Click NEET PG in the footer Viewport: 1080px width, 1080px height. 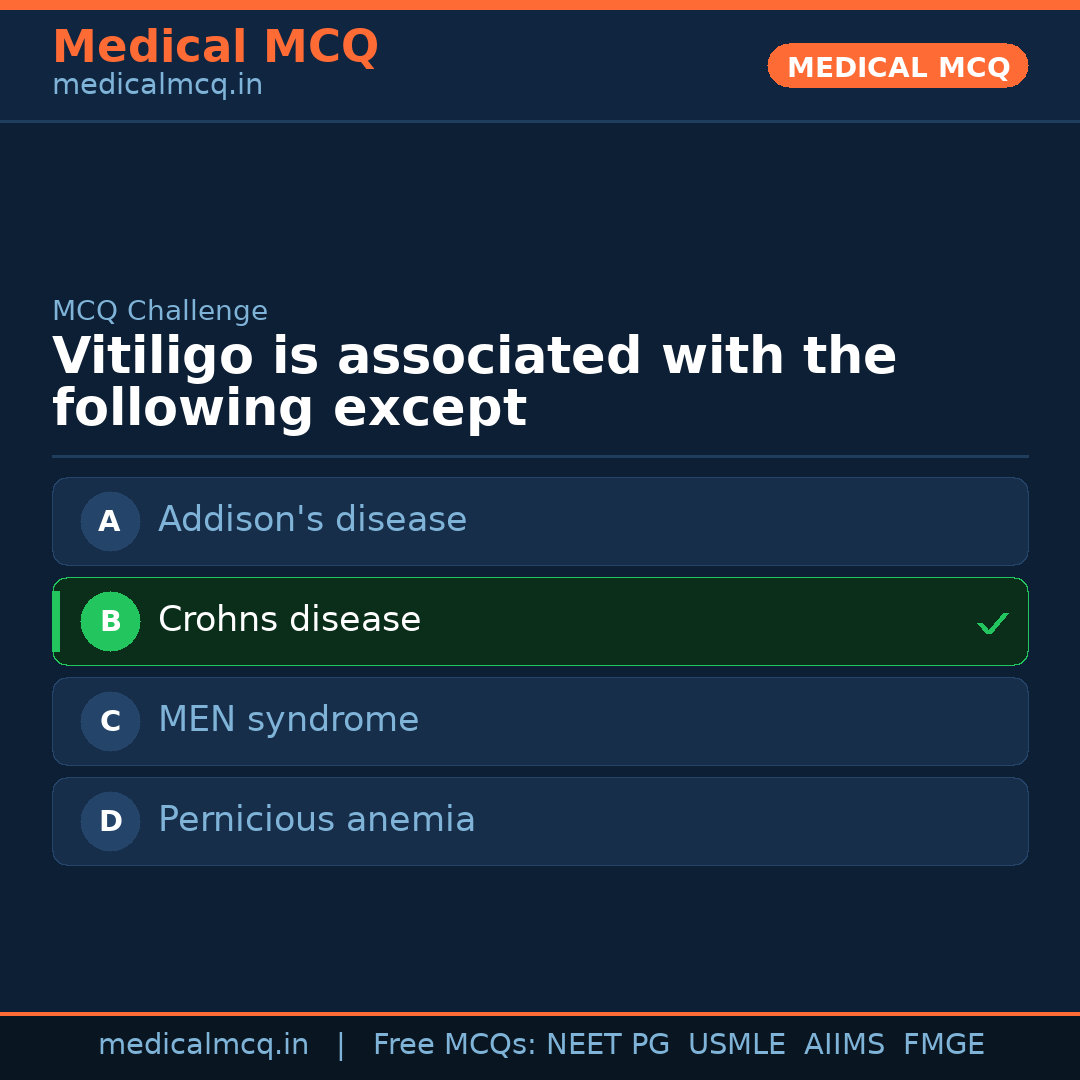point(608,1045)
